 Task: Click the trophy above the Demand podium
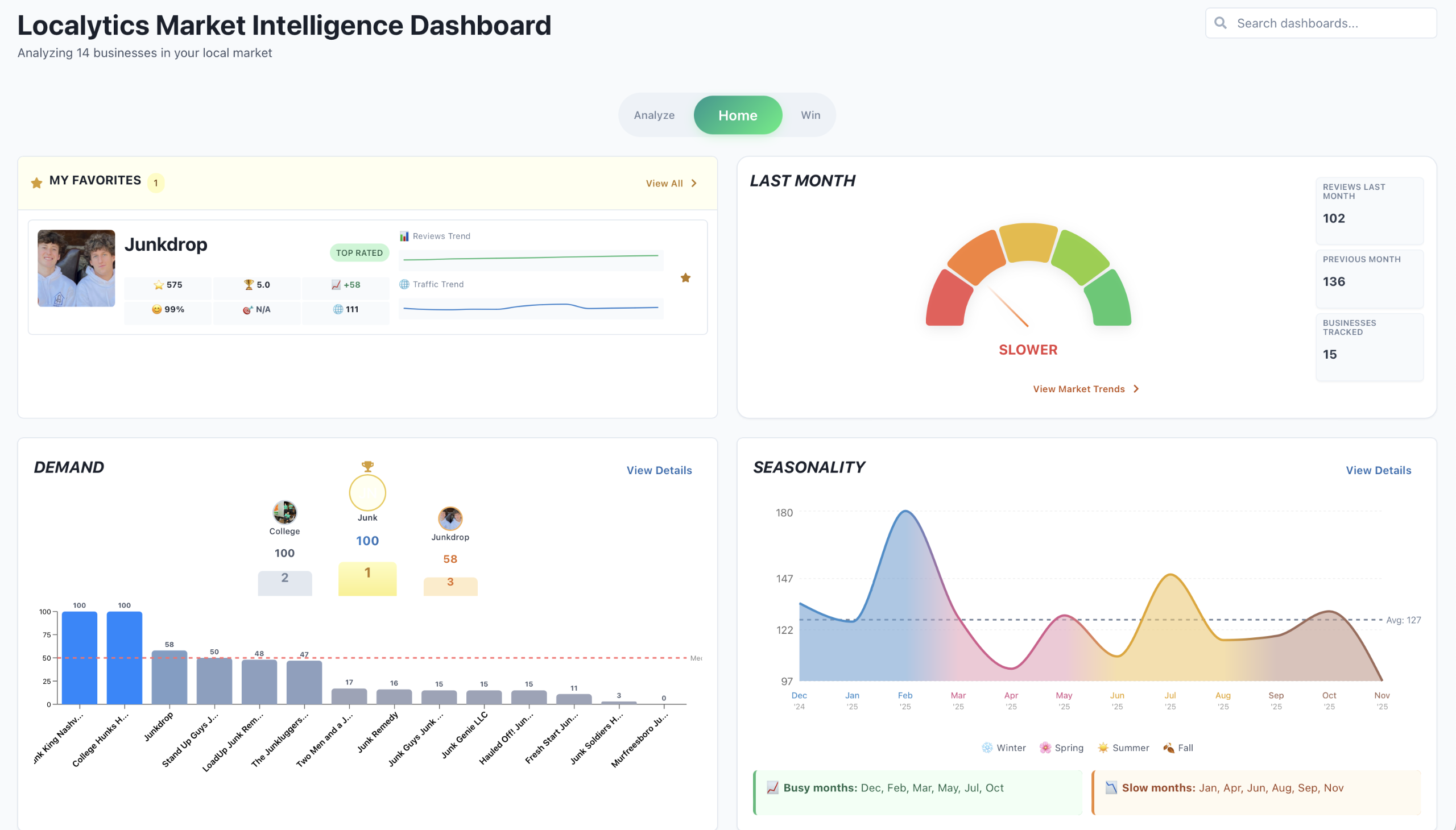368,466
